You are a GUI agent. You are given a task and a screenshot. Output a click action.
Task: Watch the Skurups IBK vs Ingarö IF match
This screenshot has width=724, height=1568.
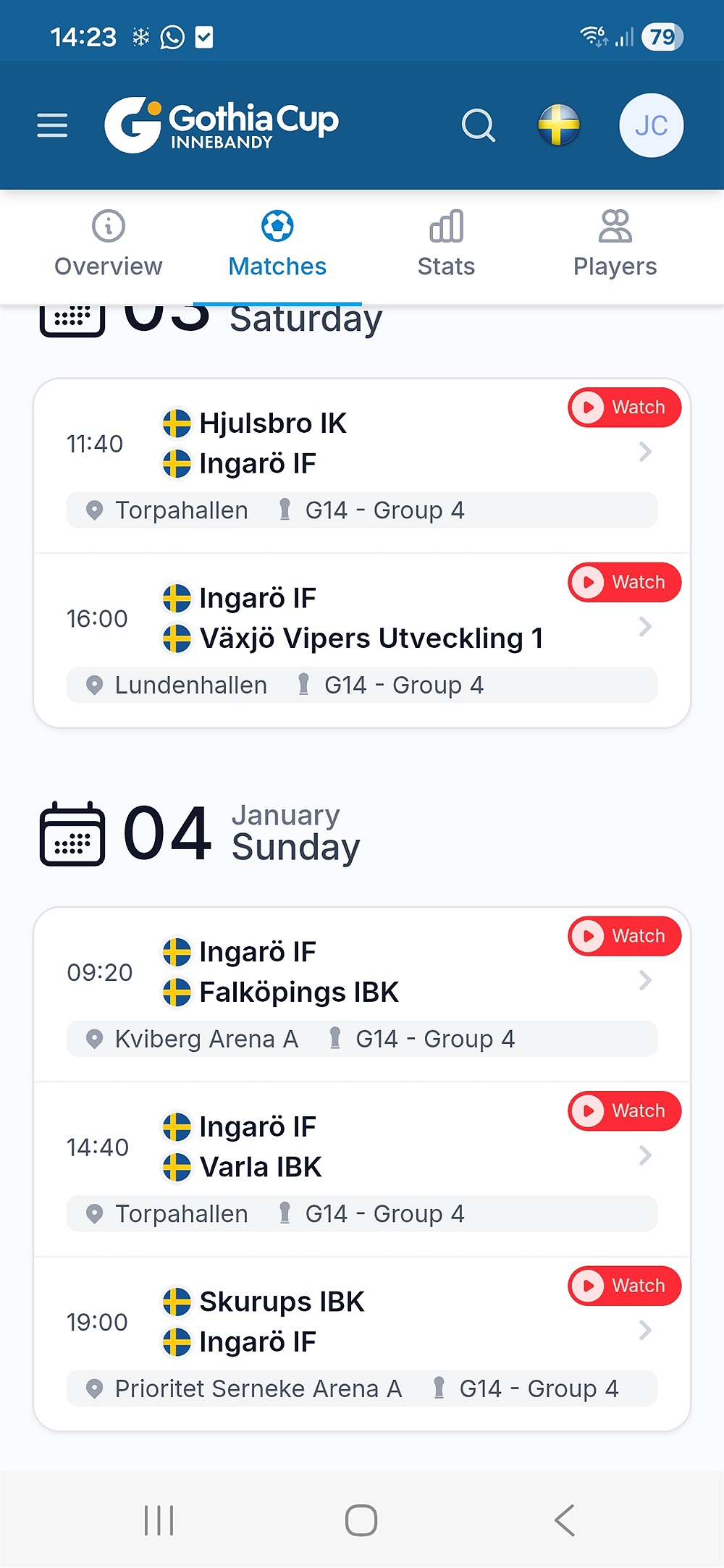click(x=624, y=1286)
